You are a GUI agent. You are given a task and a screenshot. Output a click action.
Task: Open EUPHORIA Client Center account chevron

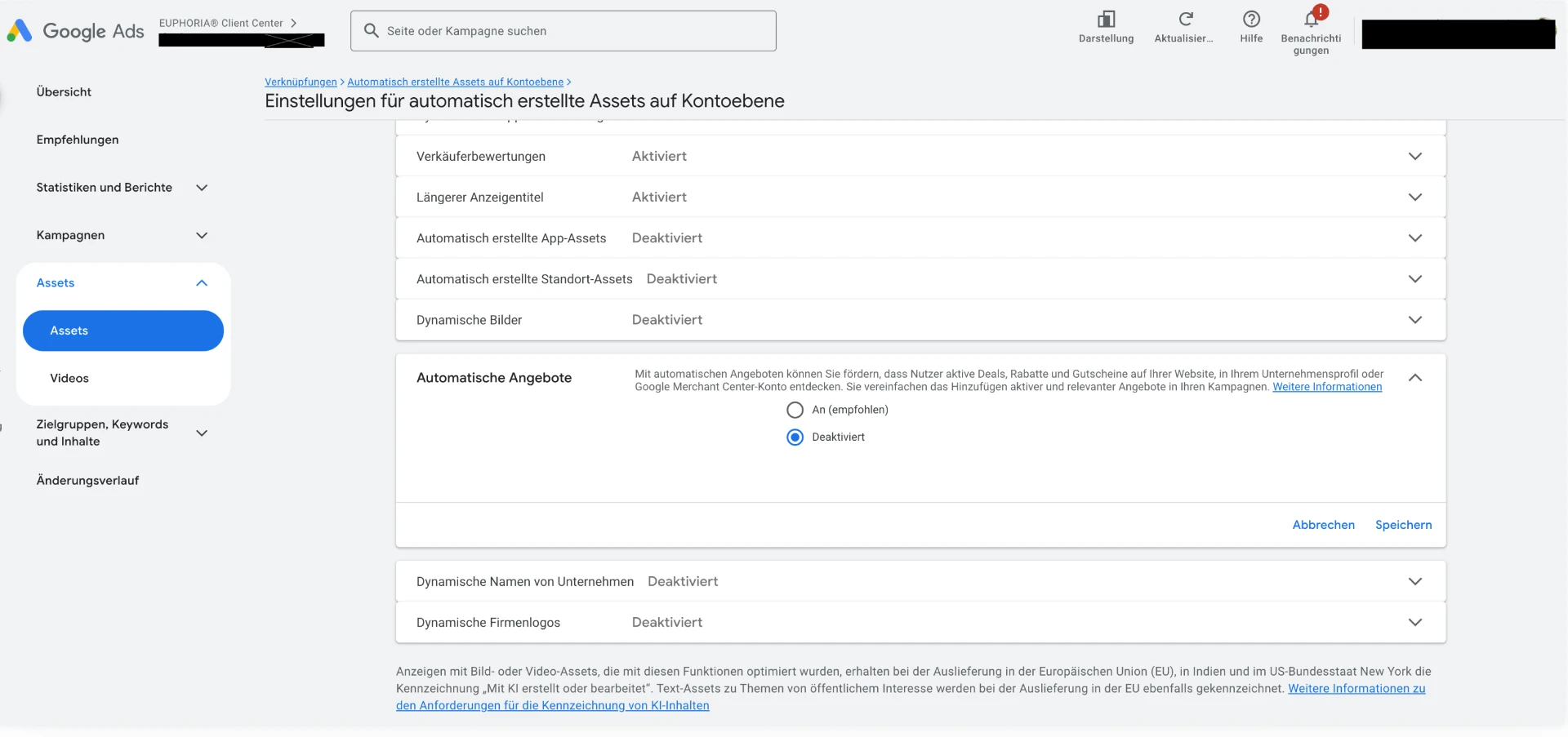pos(293,23)
